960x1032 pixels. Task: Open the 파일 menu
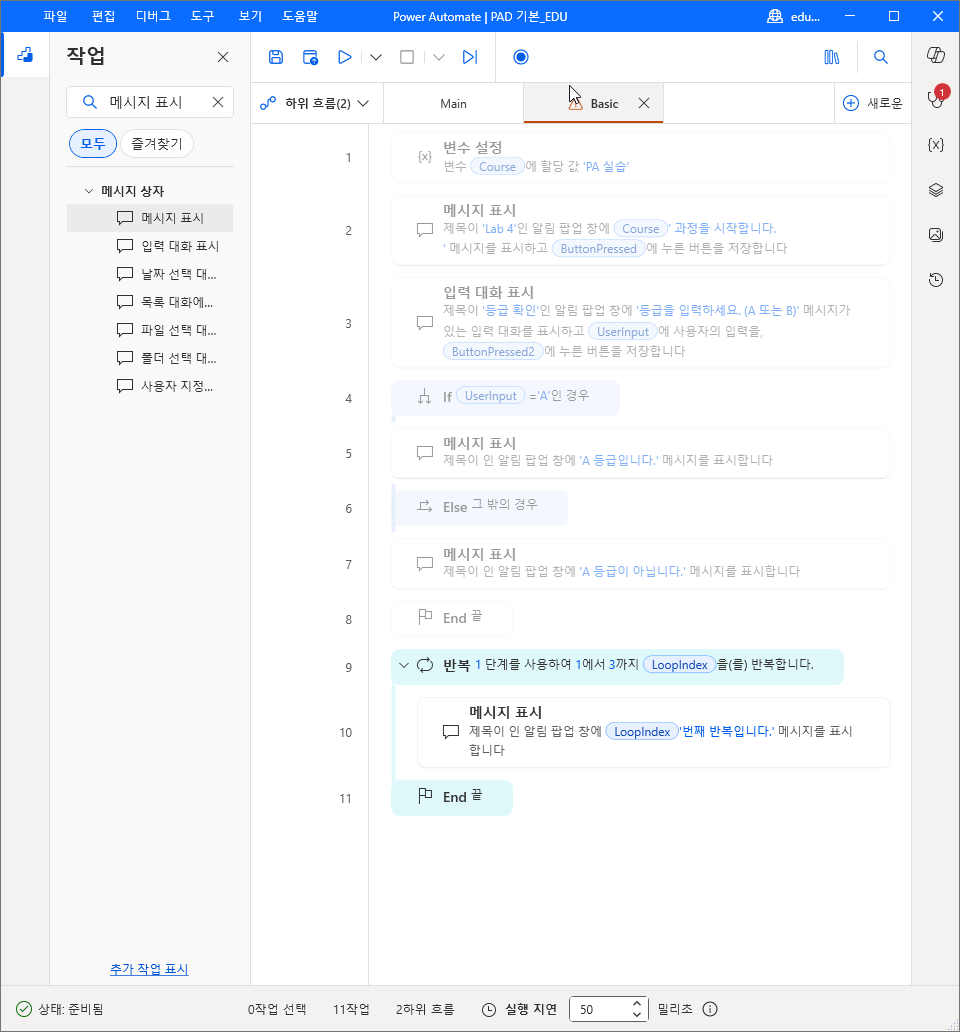55,16
